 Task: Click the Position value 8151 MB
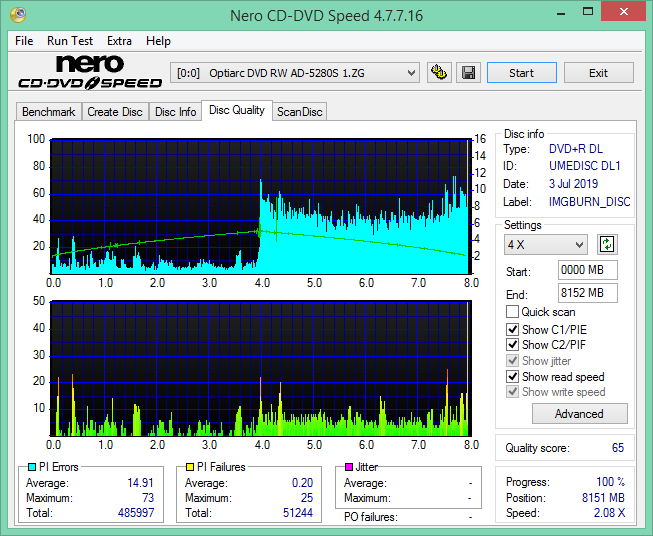coord(603,498)
